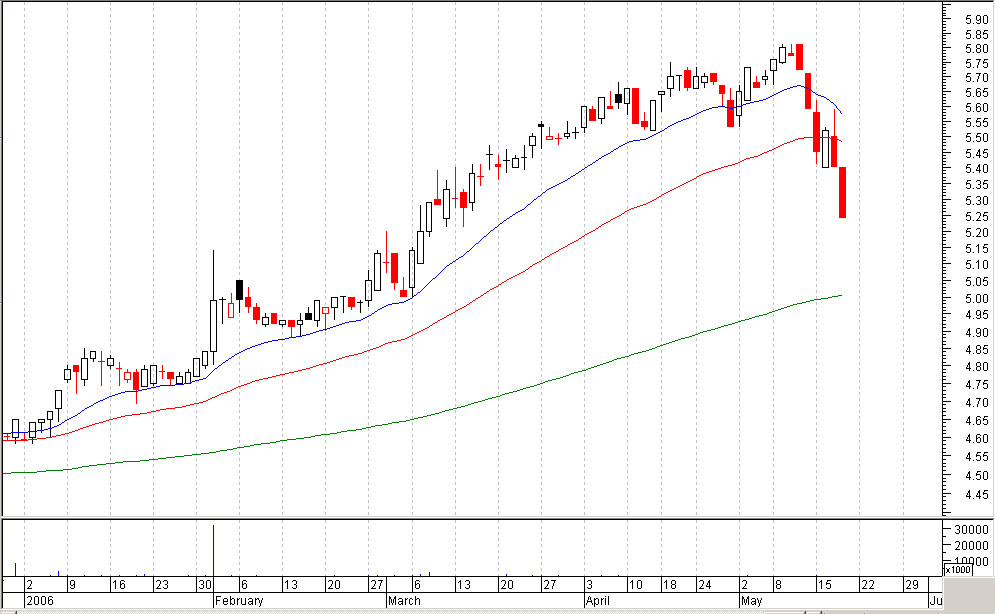Select the date label 15
Viewport: 995px width, 614px height.
(x=824, y=585)
